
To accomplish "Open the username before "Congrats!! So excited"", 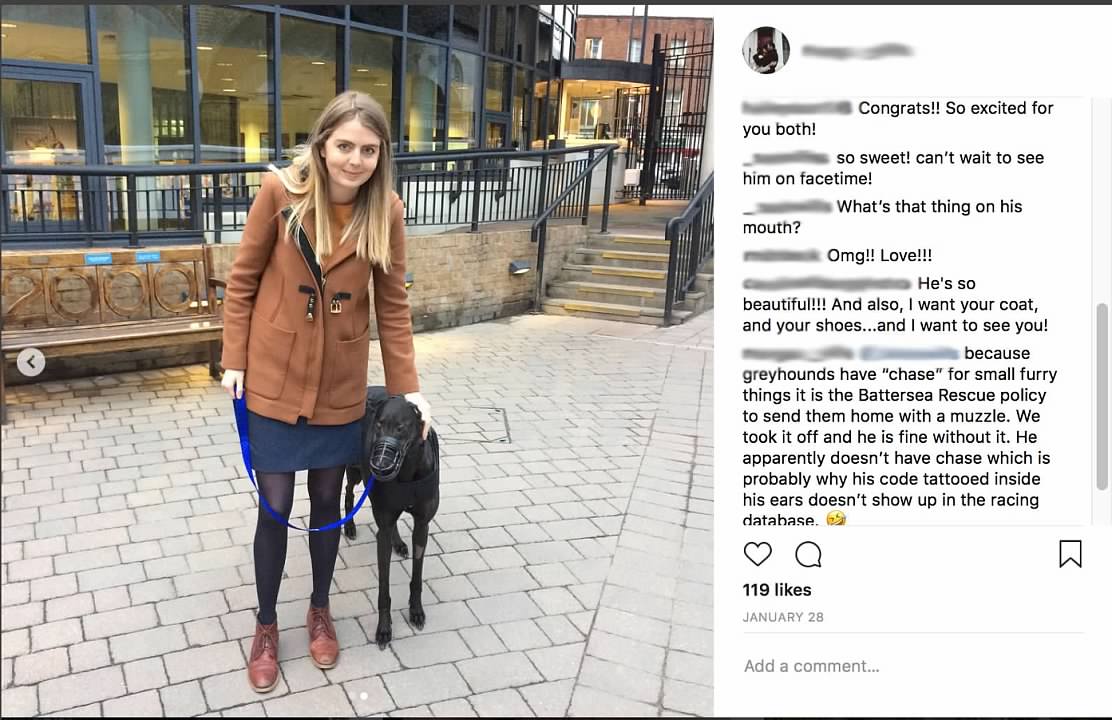I will [x=796, y=108].
